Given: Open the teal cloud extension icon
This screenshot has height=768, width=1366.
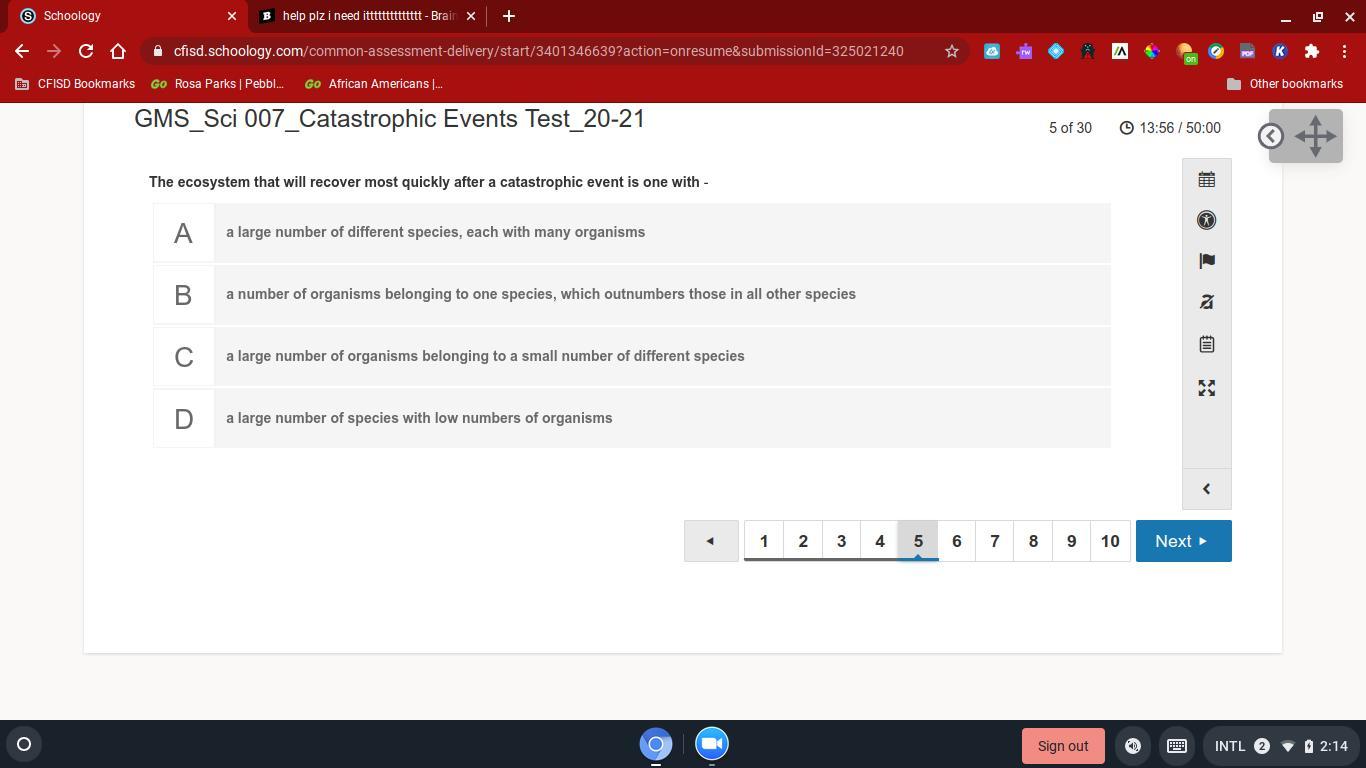Looking at the screenshot, I should pyautogui.click(x=992, y=51).
